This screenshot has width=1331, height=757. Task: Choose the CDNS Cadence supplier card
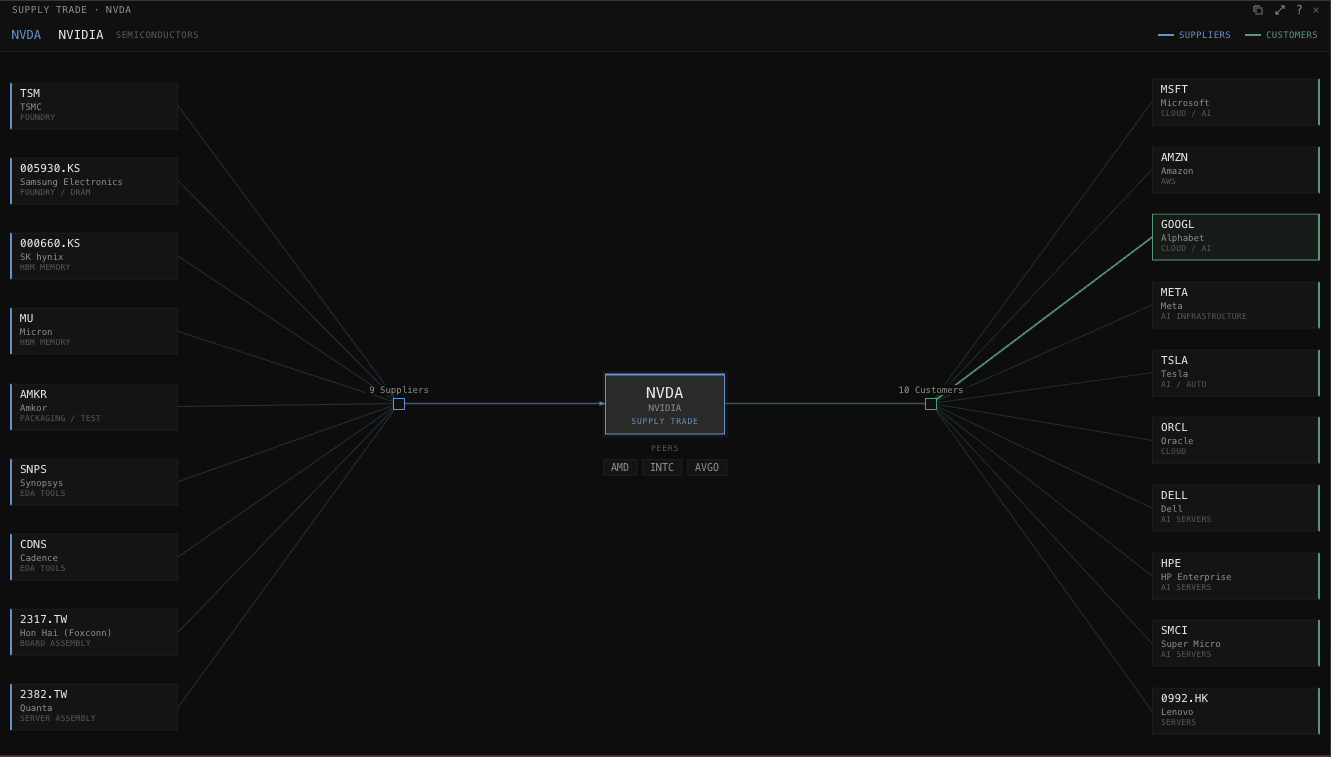(94, 557)
